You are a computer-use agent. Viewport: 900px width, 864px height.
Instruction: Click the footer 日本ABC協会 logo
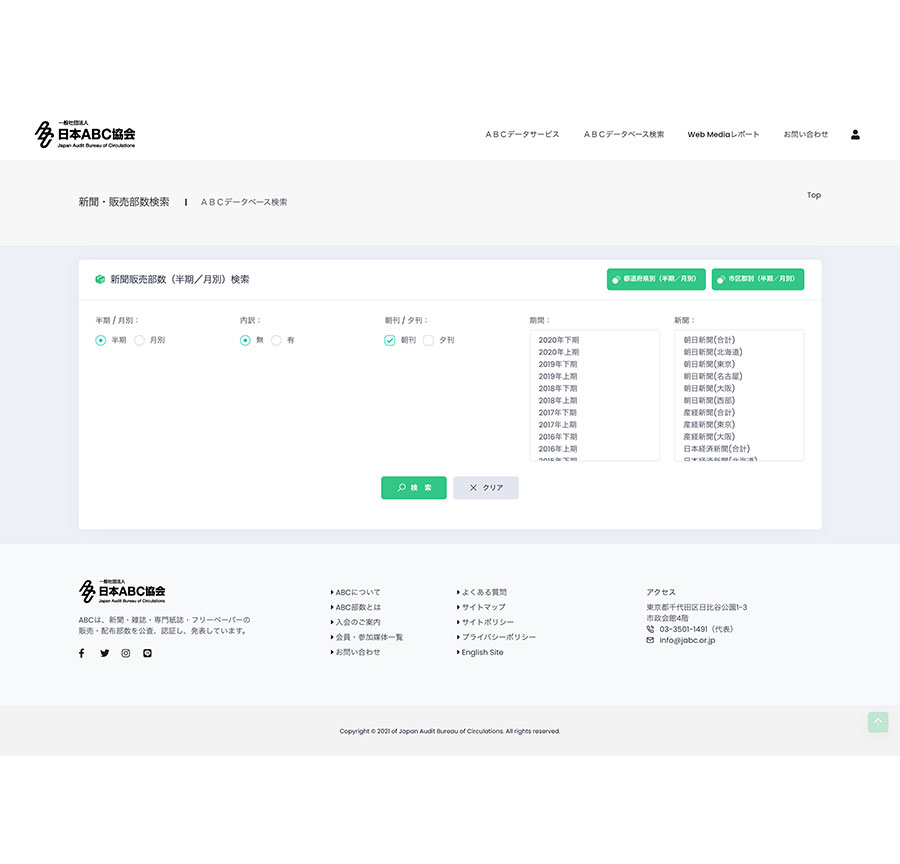pyautogui.click(x=122, y=591)
